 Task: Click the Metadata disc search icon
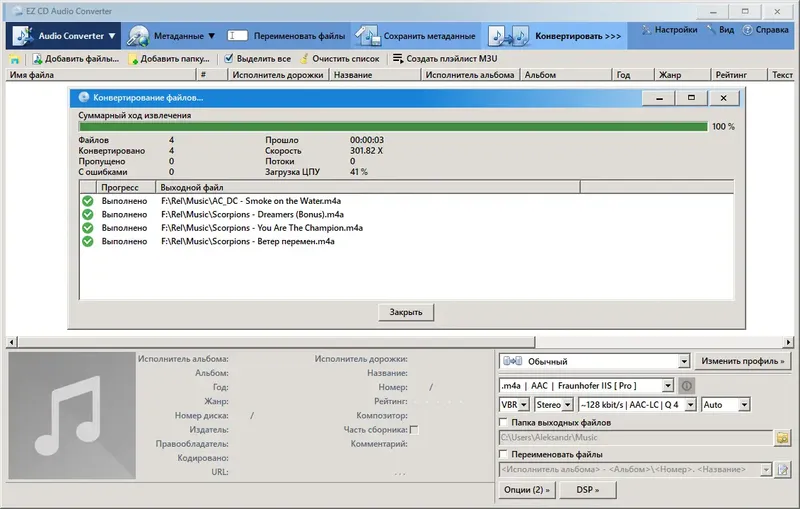pyautogui.click(x=138, y=36)
